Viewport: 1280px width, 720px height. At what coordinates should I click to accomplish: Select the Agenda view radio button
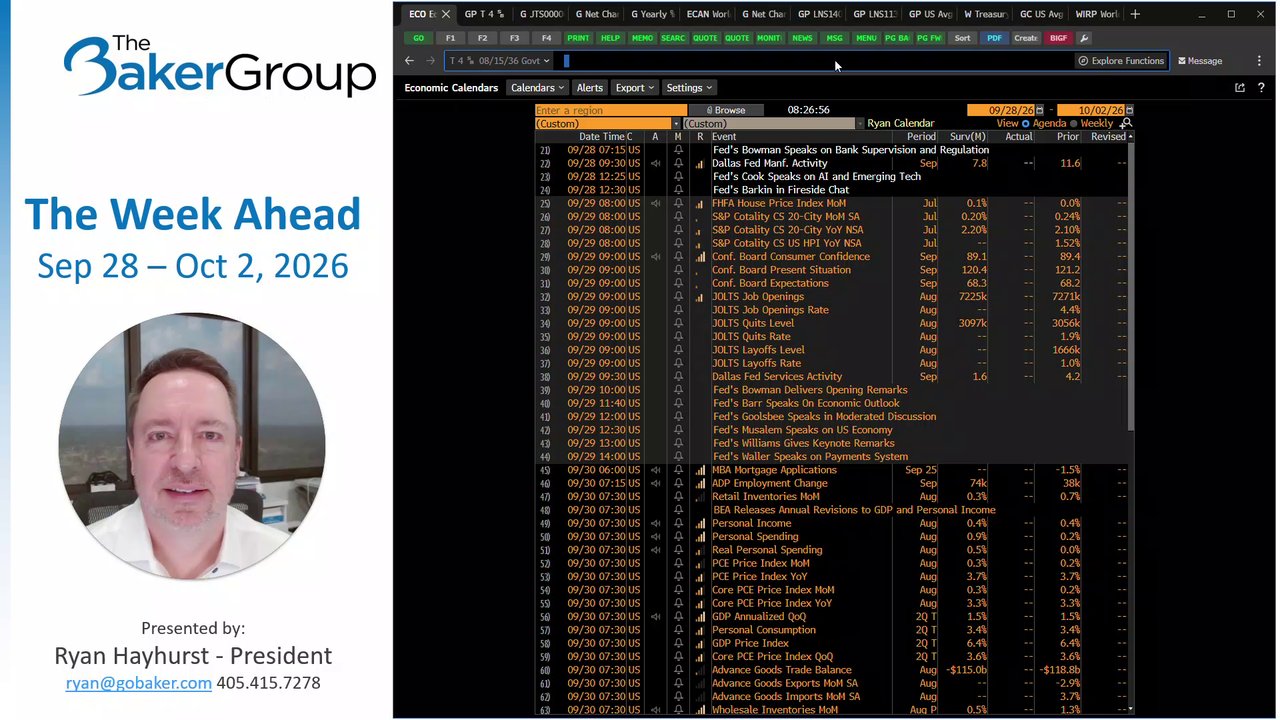coord(1026,124)
